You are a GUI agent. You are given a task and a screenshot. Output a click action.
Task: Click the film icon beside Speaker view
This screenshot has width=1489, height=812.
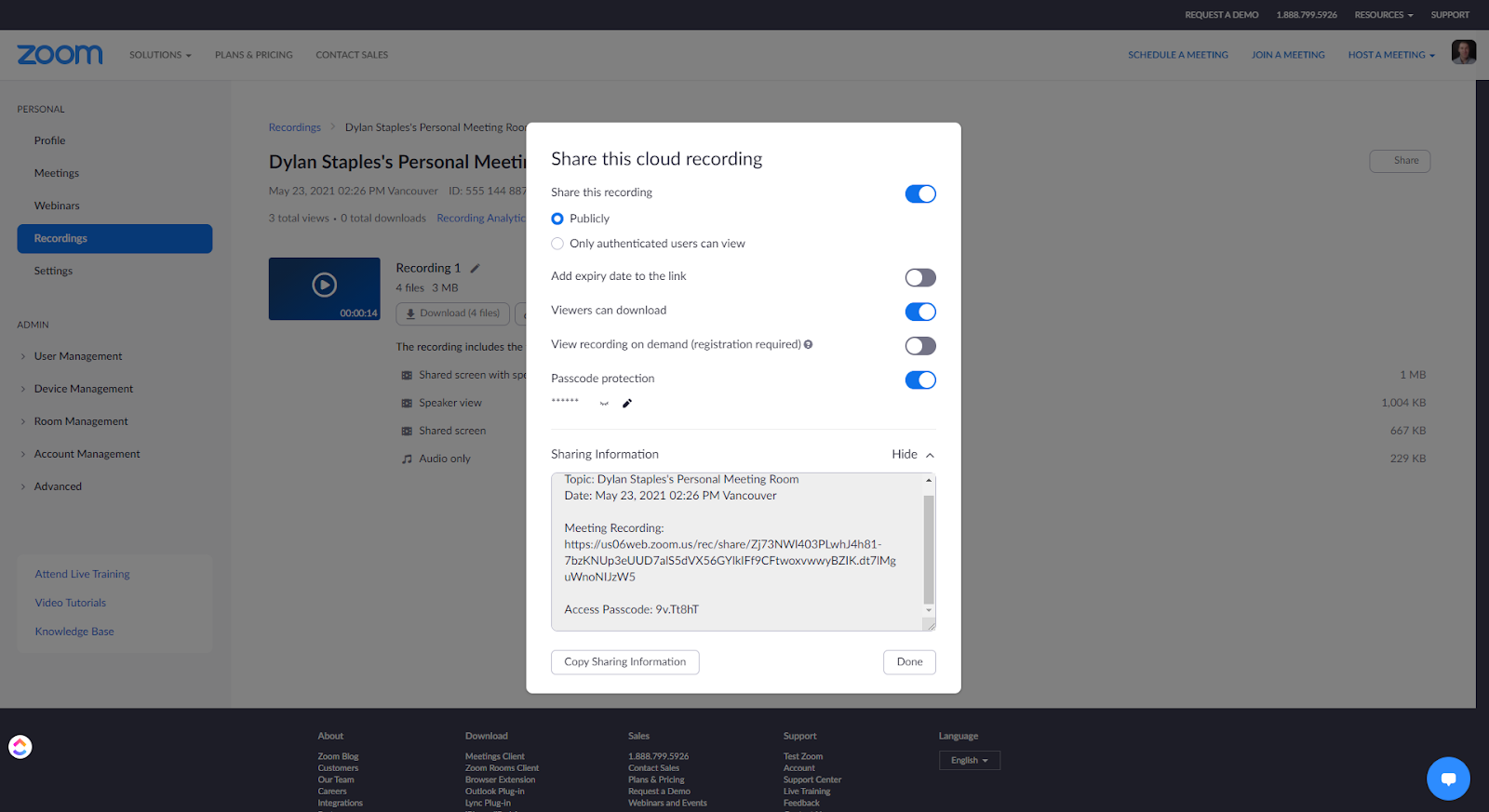click(x=407, y=404)
